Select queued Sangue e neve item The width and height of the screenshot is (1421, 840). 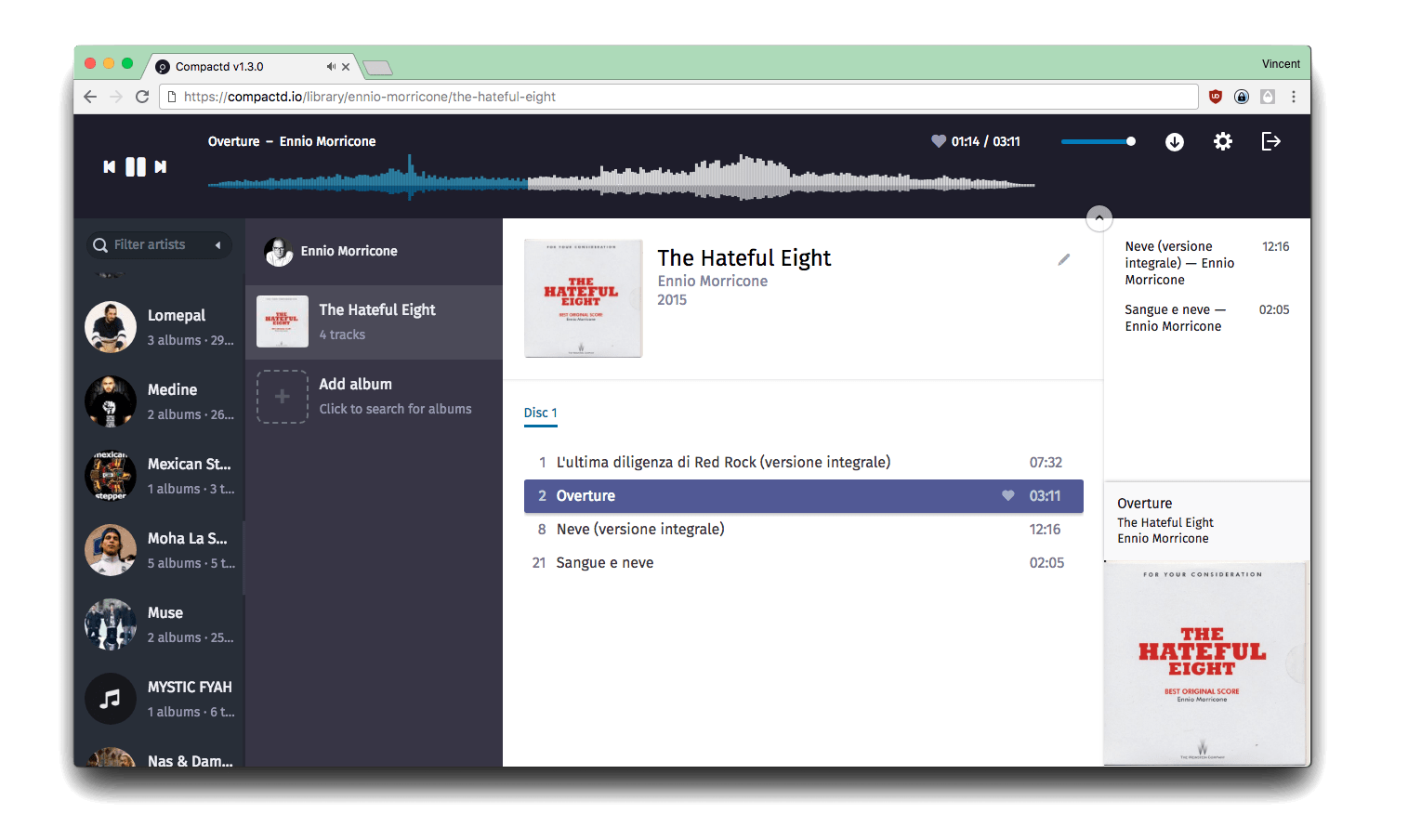[1206, 318]
